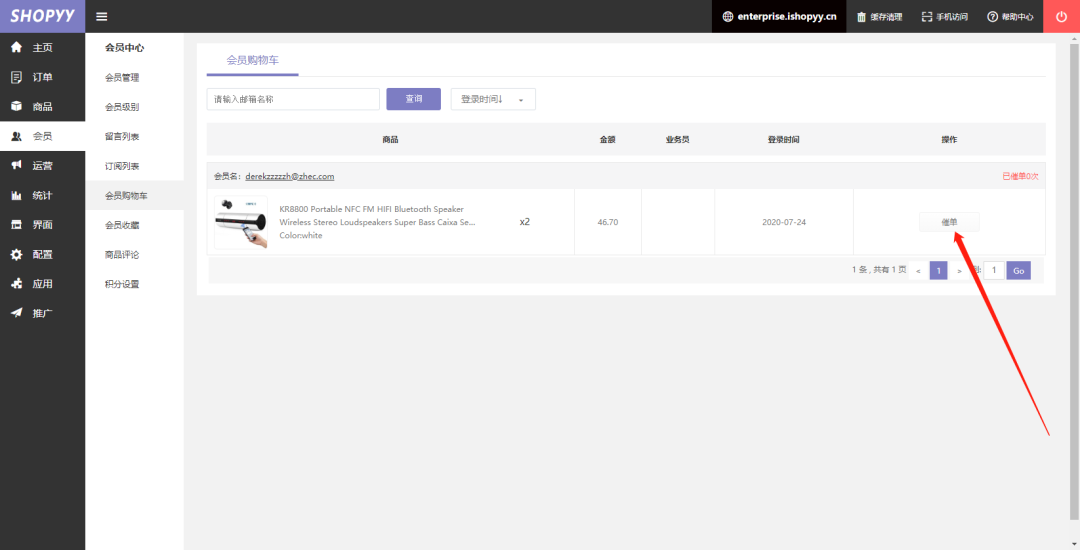Click the 催单 reminder button
The image size is (1080, 550).
(949, 222)
